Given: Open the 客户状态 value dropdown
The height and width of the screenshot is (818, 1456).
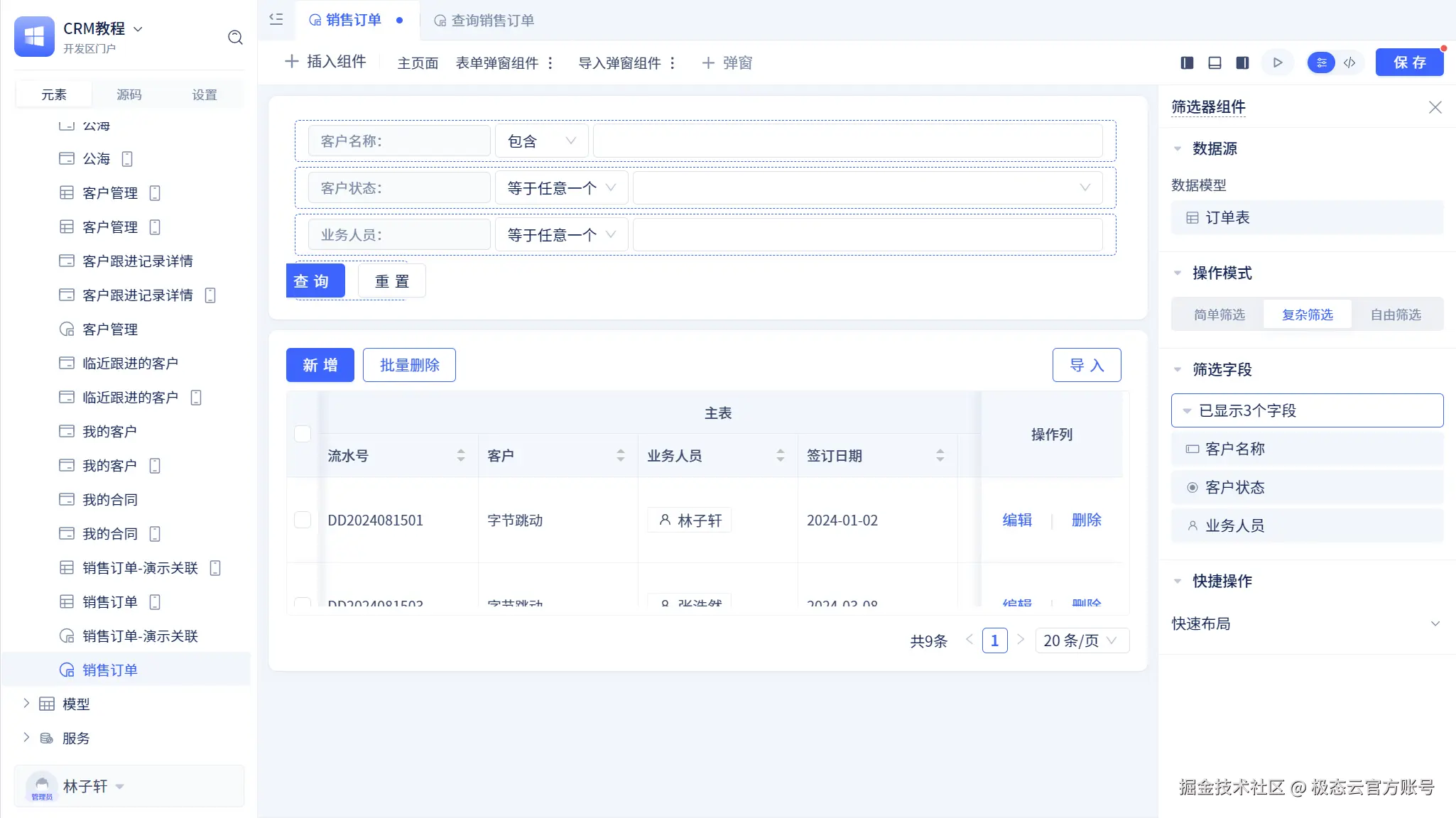Looking at the screenshot, I should [867, 188].
